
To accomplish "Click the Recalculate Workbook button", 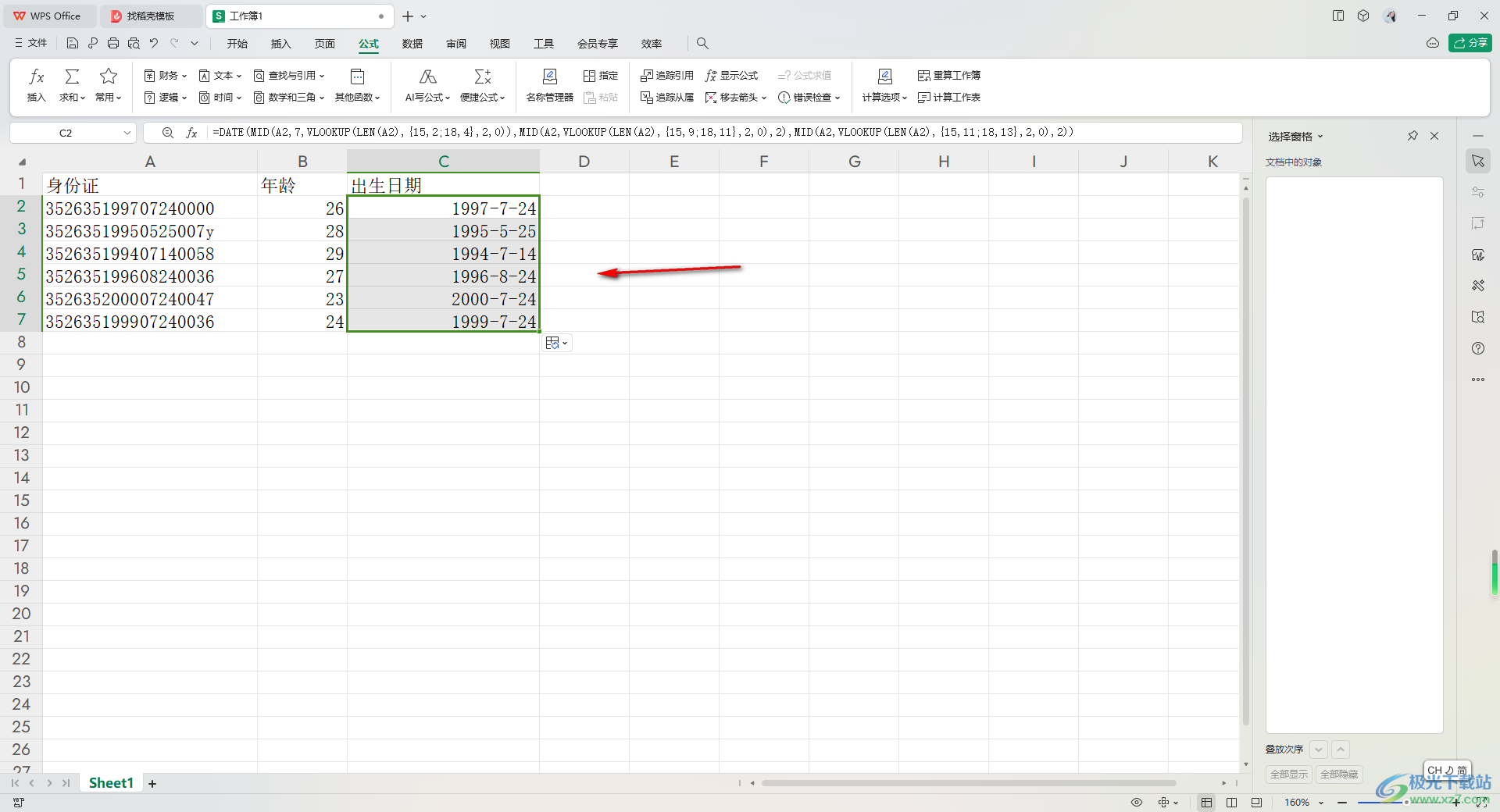I will click(949, 76).
